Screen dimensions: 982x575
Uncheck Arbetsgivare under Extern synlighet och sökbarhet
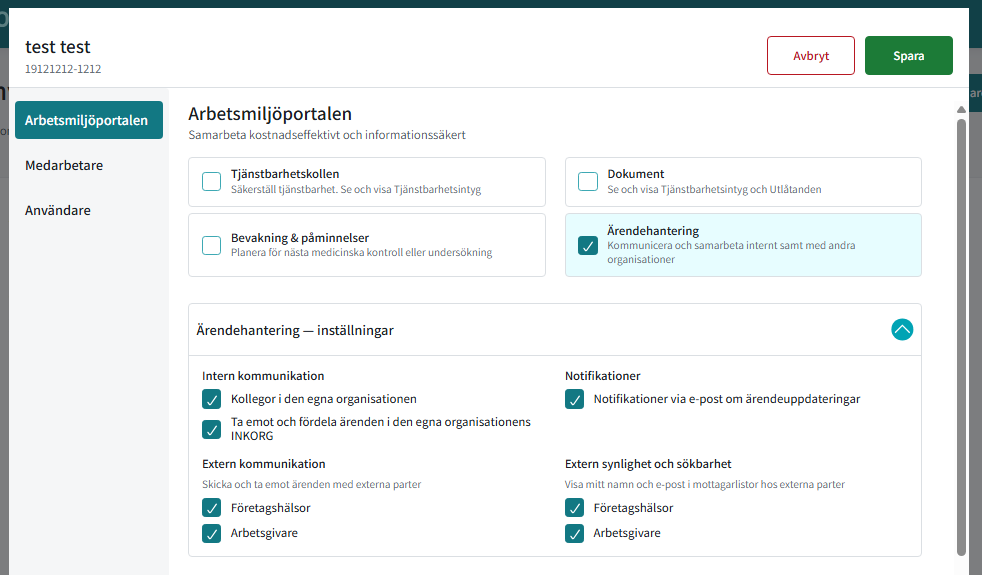click(x=574, y=533)
